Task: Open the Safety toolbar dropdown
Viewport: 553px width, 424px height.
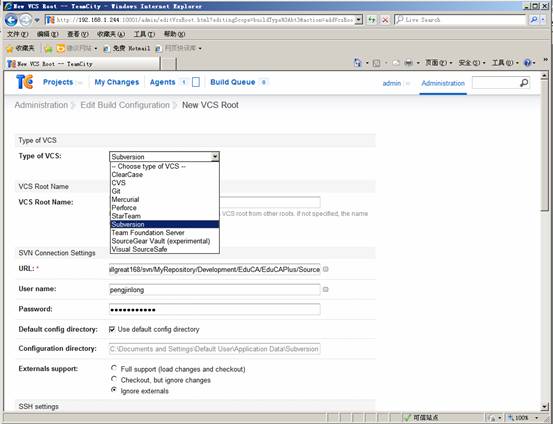Action: [472, 63]
